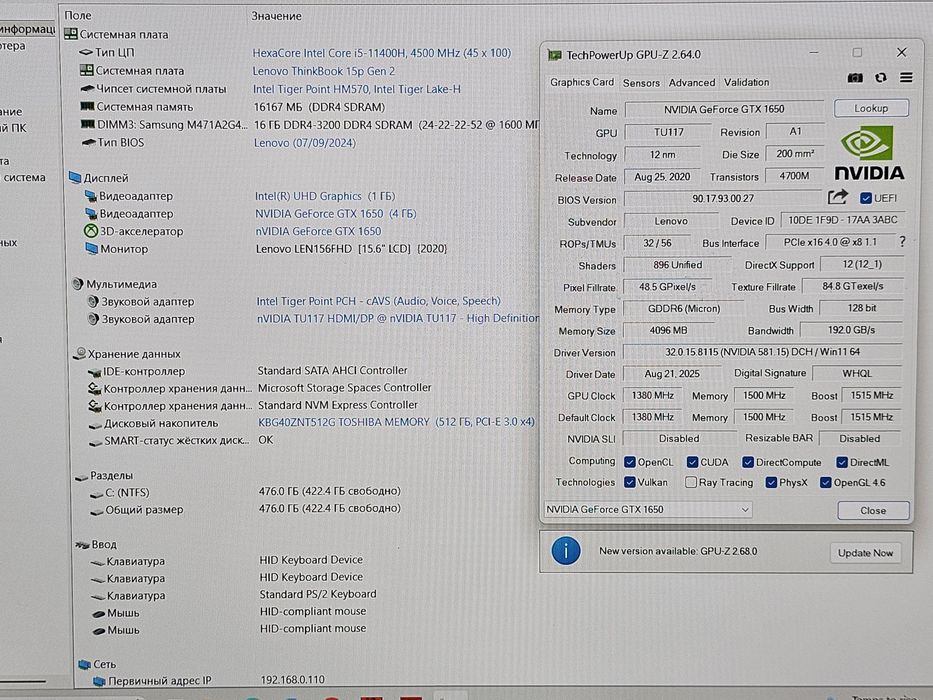933x700 pixels.
Task: Click the 3D-акселератор Xbox-style icon
Action: tap(90, 231)
